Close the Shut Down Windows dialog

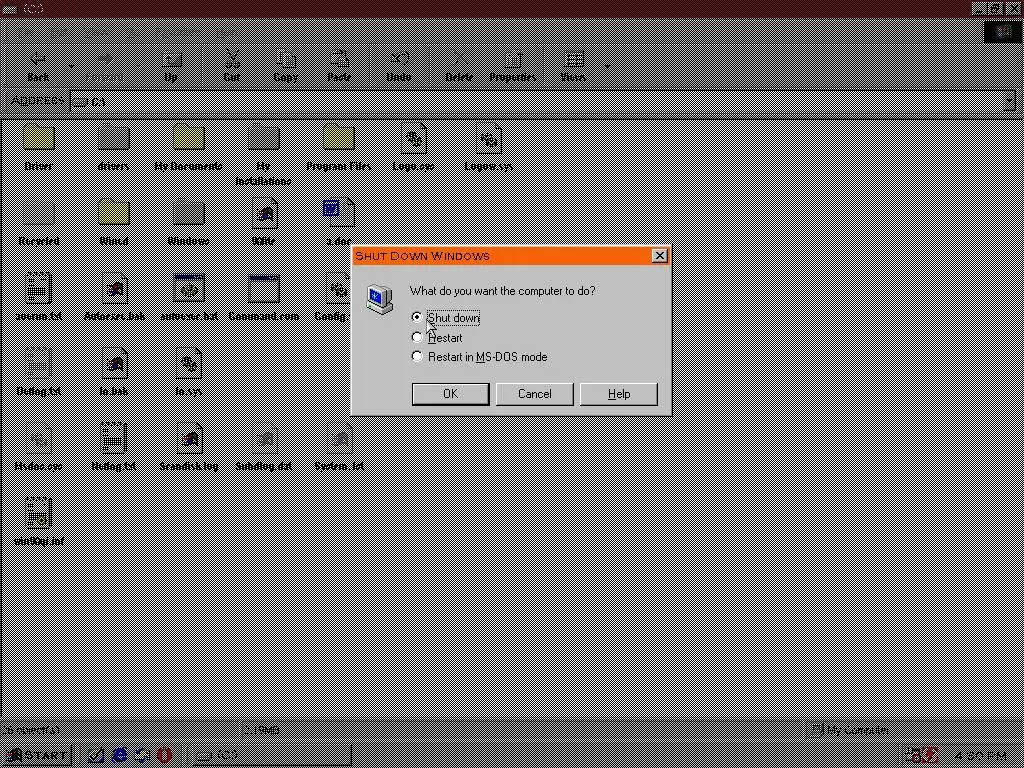tap(660, 255)
